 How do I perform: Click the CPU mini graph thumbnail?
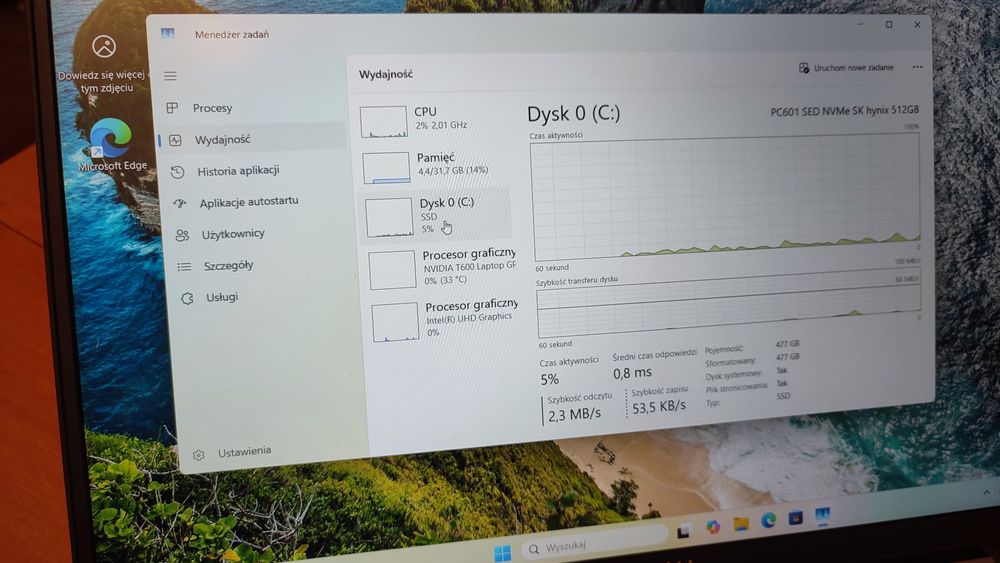coord(383,122)
